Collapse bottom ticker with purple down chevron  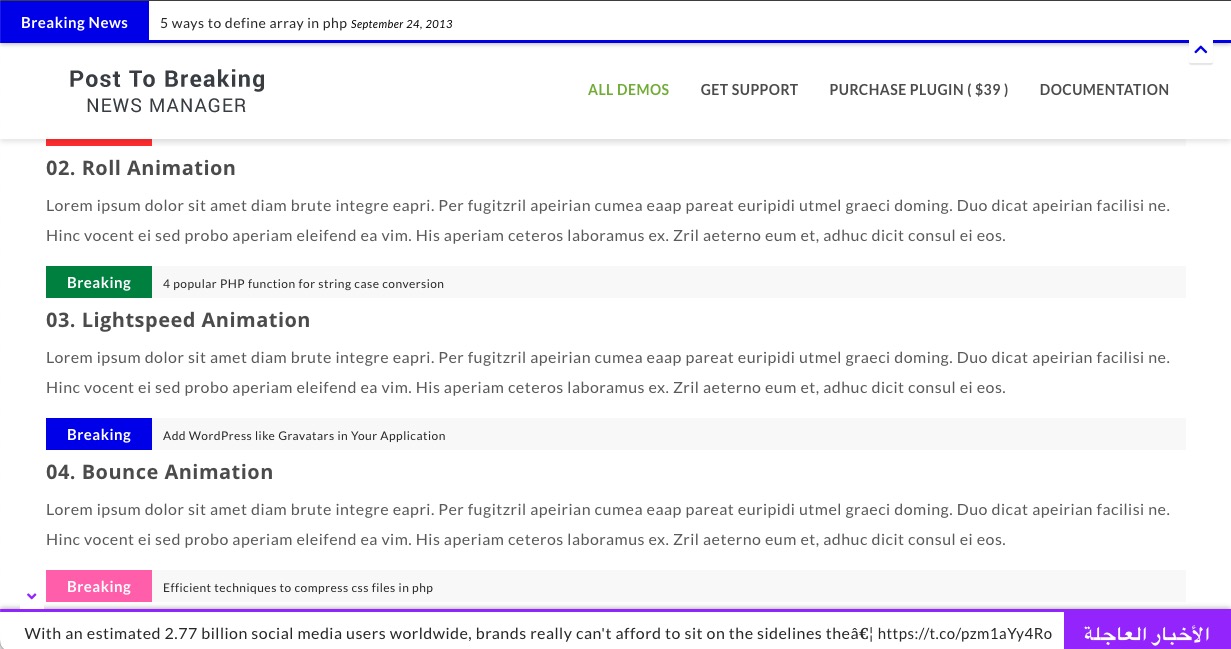31,596
